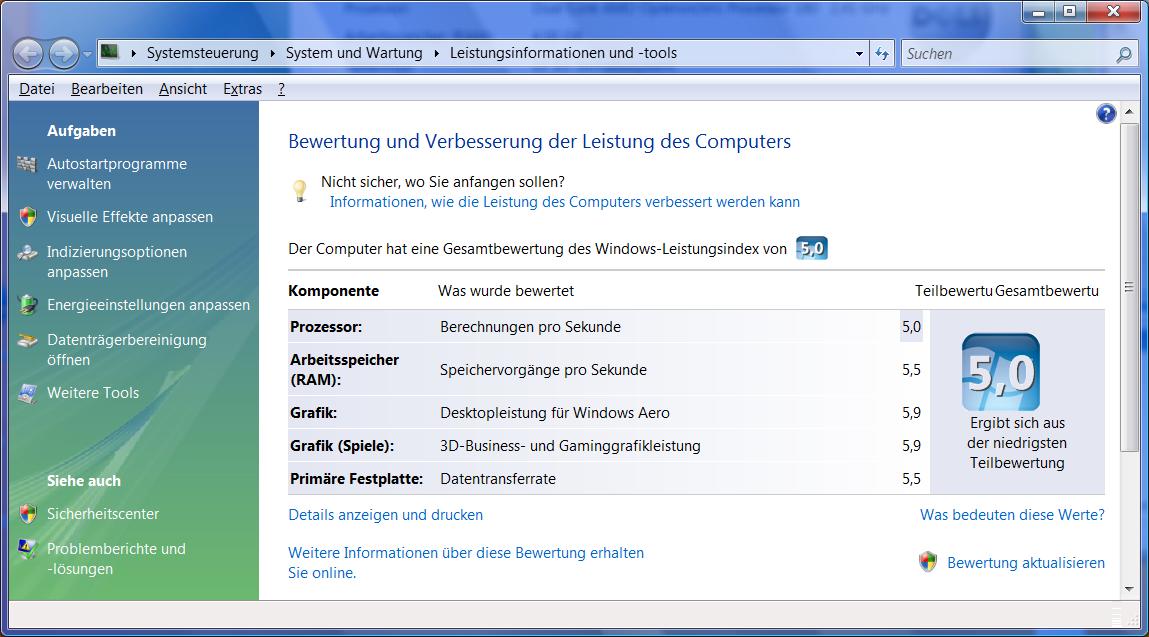This screenshot has height=637, width=1149.
Task: Click the Datenträgerbereinigung disk icon
Action: pos(27,341)
